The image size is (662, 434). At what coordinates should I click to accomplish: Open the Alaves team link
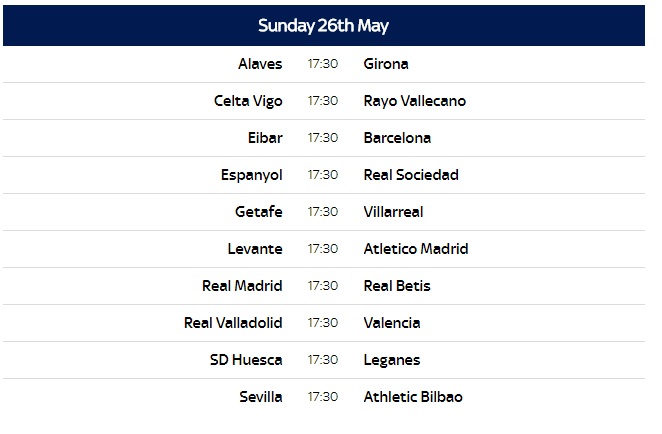point(260,64)
